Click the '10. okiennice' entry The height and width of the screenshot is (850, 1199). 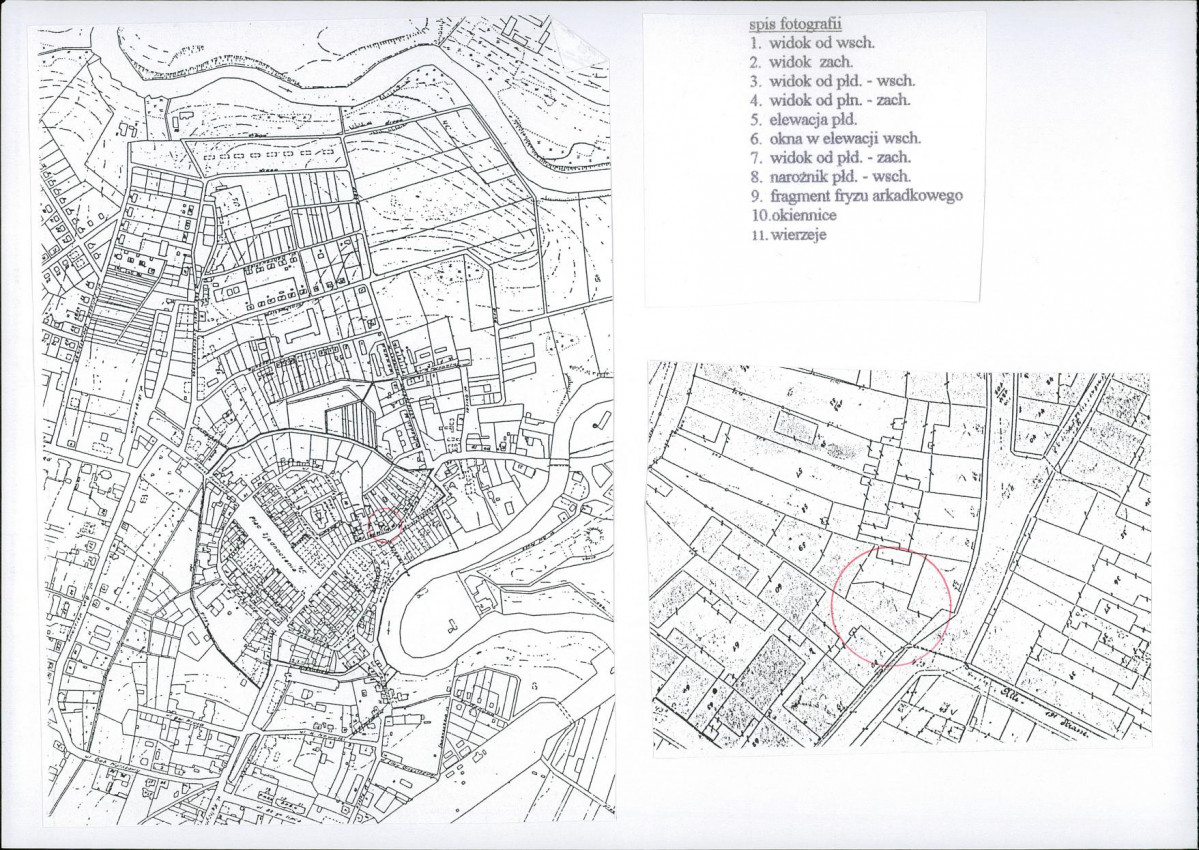pos(794,215)
